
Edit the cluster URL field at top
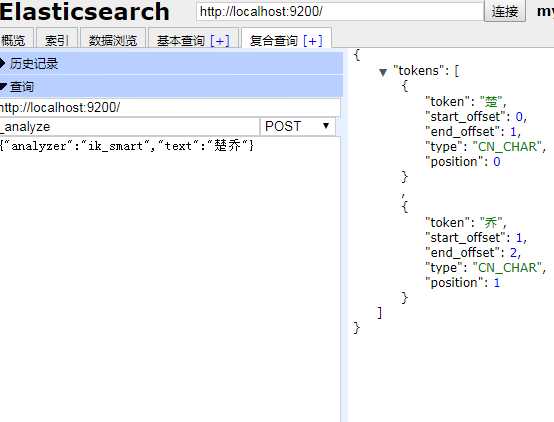coord(340,11)
